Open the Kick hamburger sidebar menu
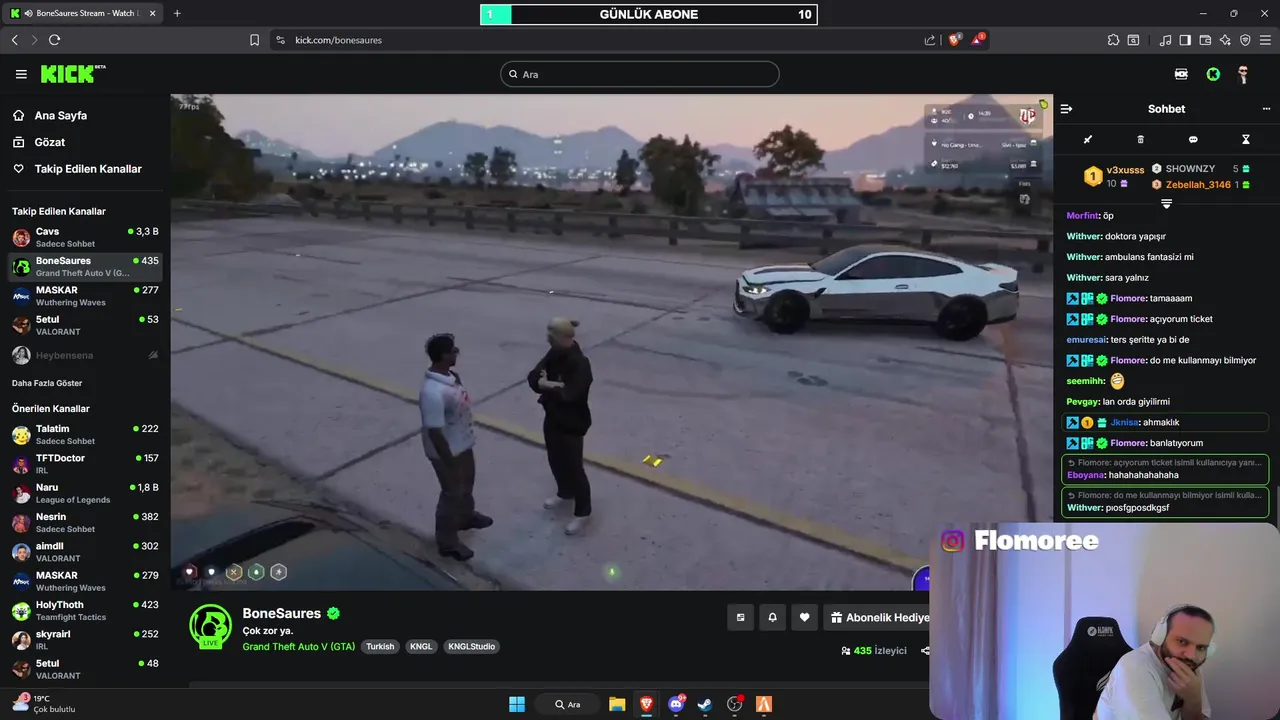The image size is (1280, 720). 21,74
